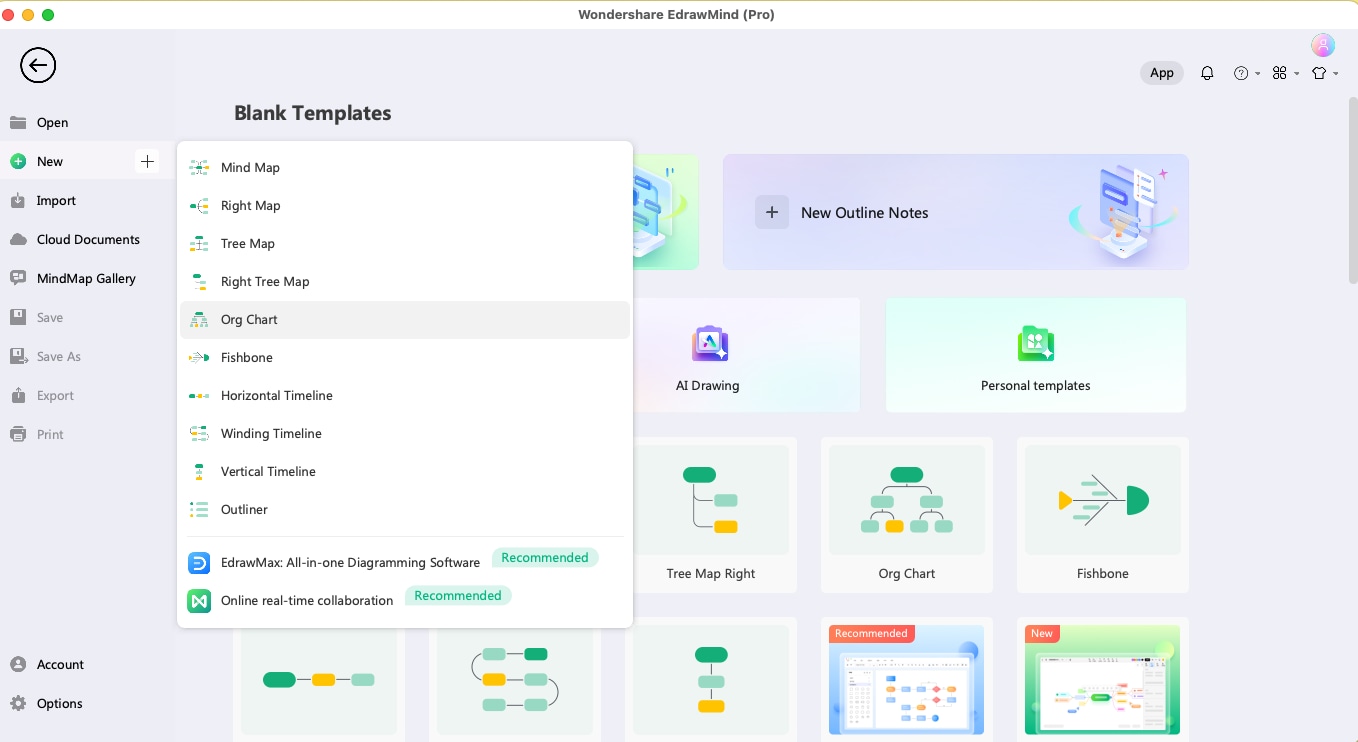Open the notifications bell
Image resolution: width=1358 pixels, height=742 pixels.
(1207, 73)
